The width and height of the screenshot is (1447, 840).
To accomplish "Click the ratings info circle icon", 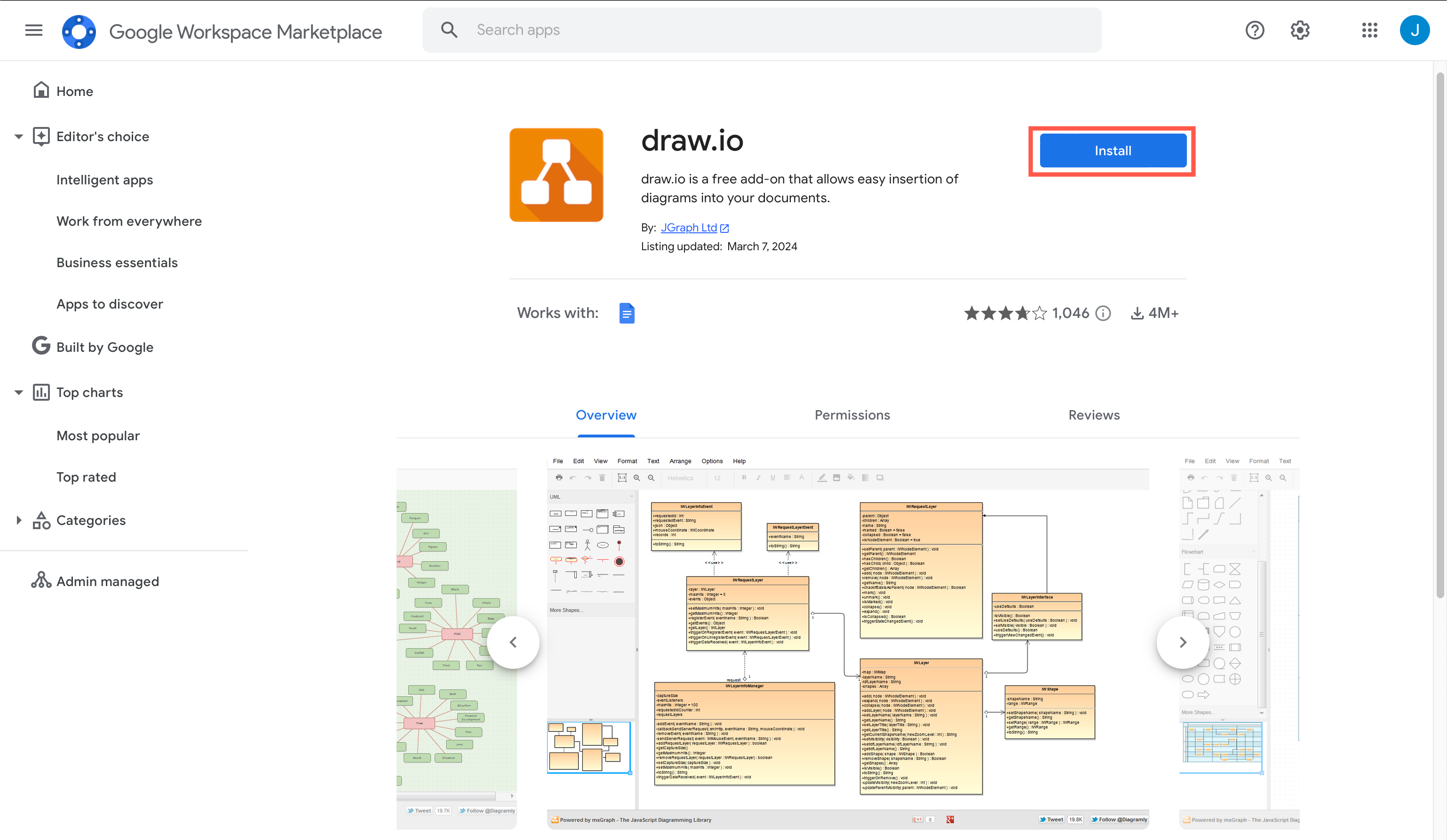I will [1104, 313].
